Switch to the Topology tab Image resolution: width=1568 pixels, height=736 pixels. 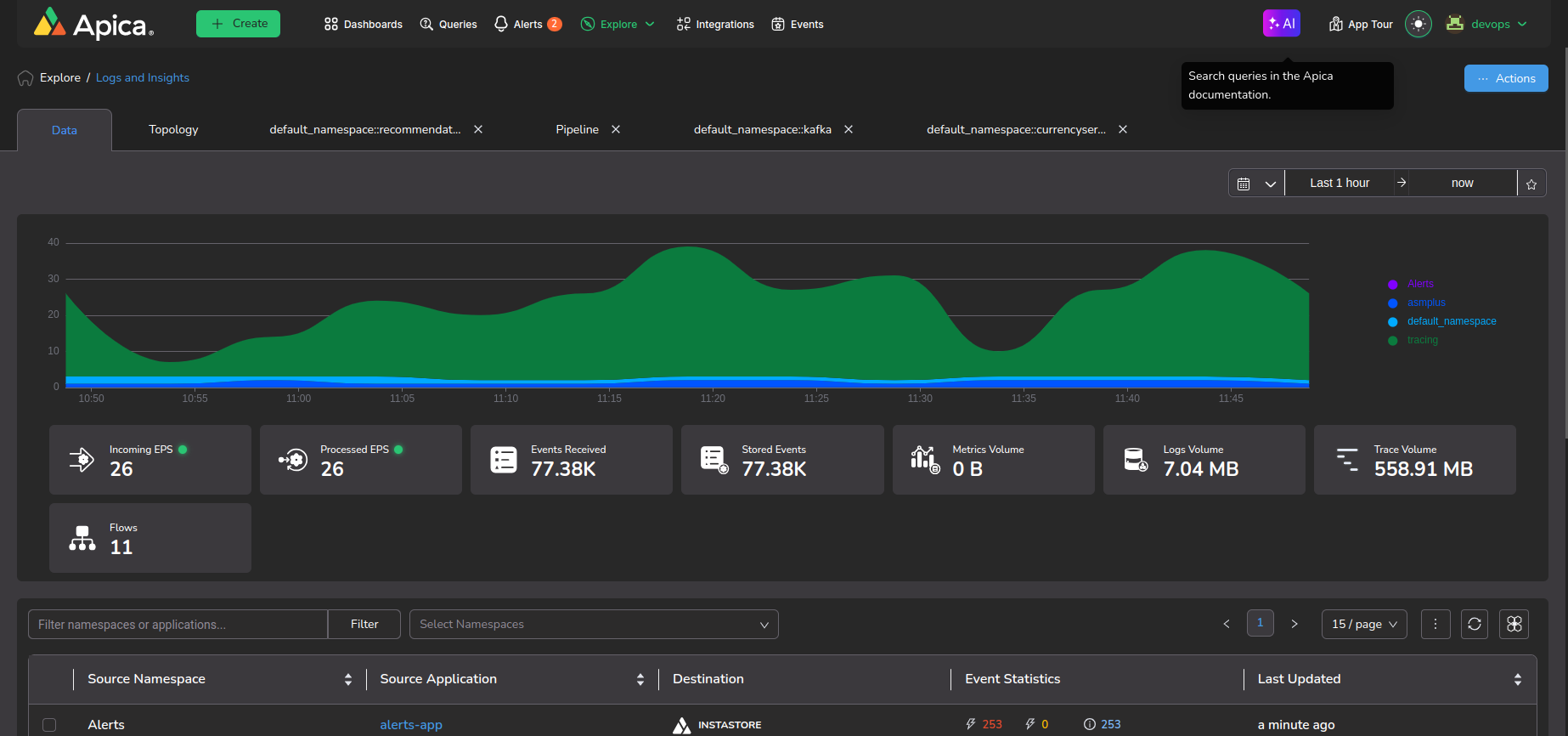[x=173, y=130]
